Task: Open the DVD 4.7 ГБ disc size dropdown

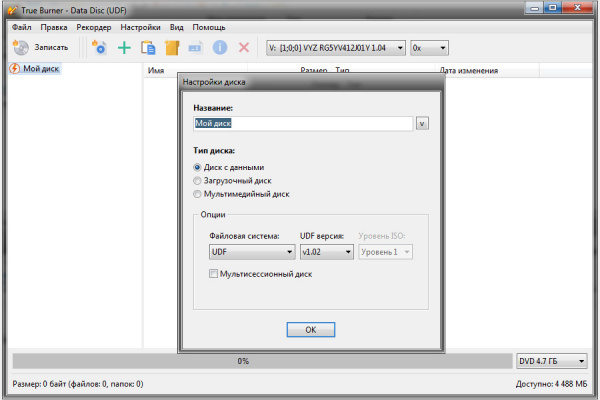Action: click(551, 361)
